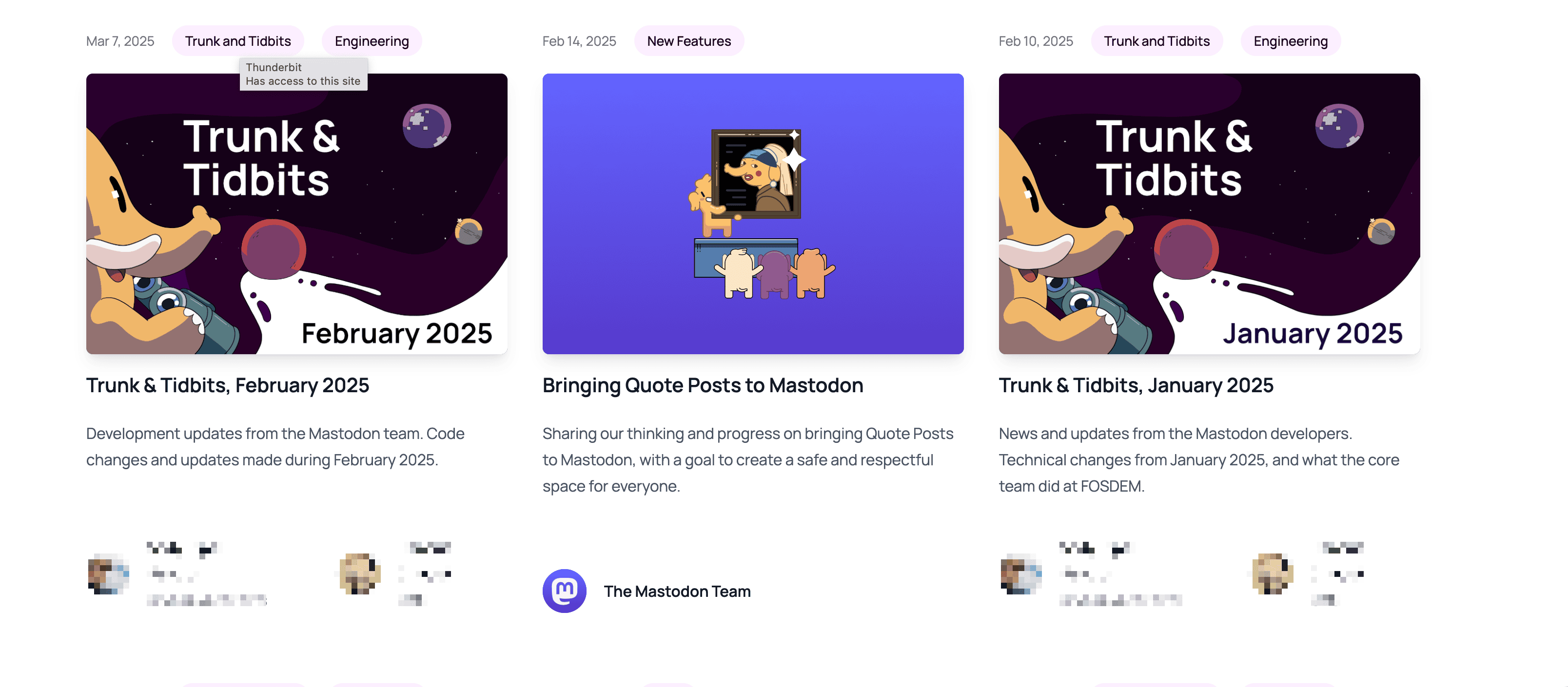1568x687 pixels.
Task: Open the February 2025 Trunk & Tidbits cover image
Action: pos(296,213)
